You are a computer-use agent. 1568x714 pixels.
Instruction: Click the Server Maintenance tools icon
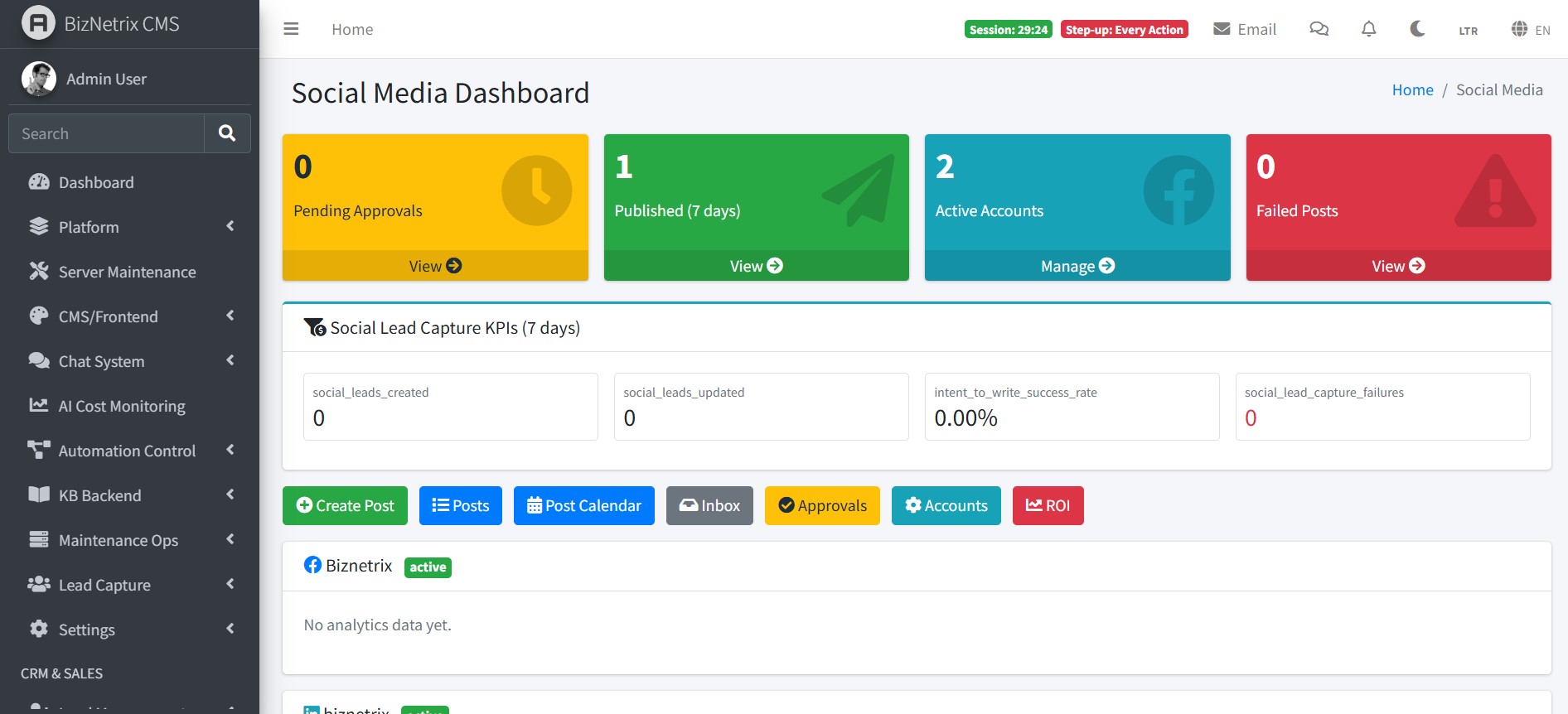[39, 271]
